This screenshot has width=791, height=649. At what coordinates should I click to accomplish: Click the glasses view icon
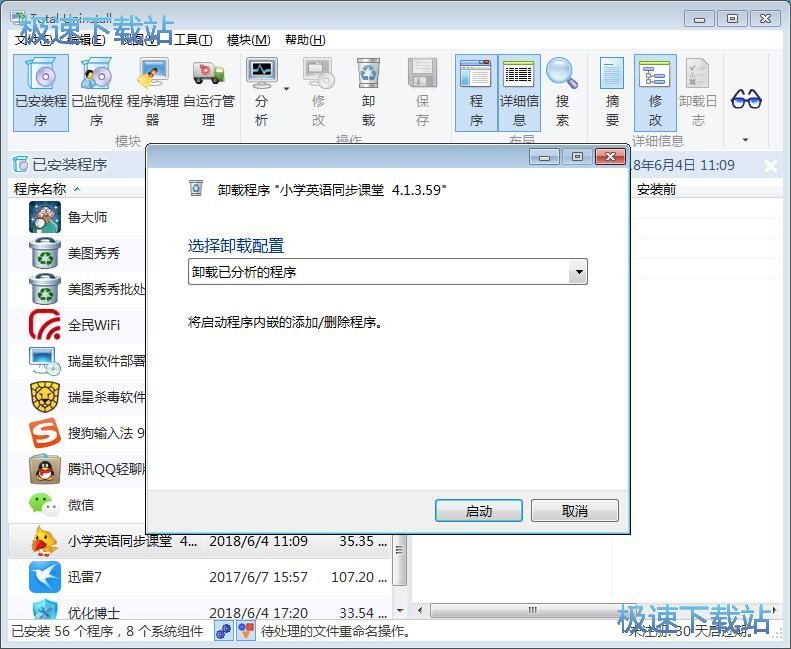[x=746, y=99]
